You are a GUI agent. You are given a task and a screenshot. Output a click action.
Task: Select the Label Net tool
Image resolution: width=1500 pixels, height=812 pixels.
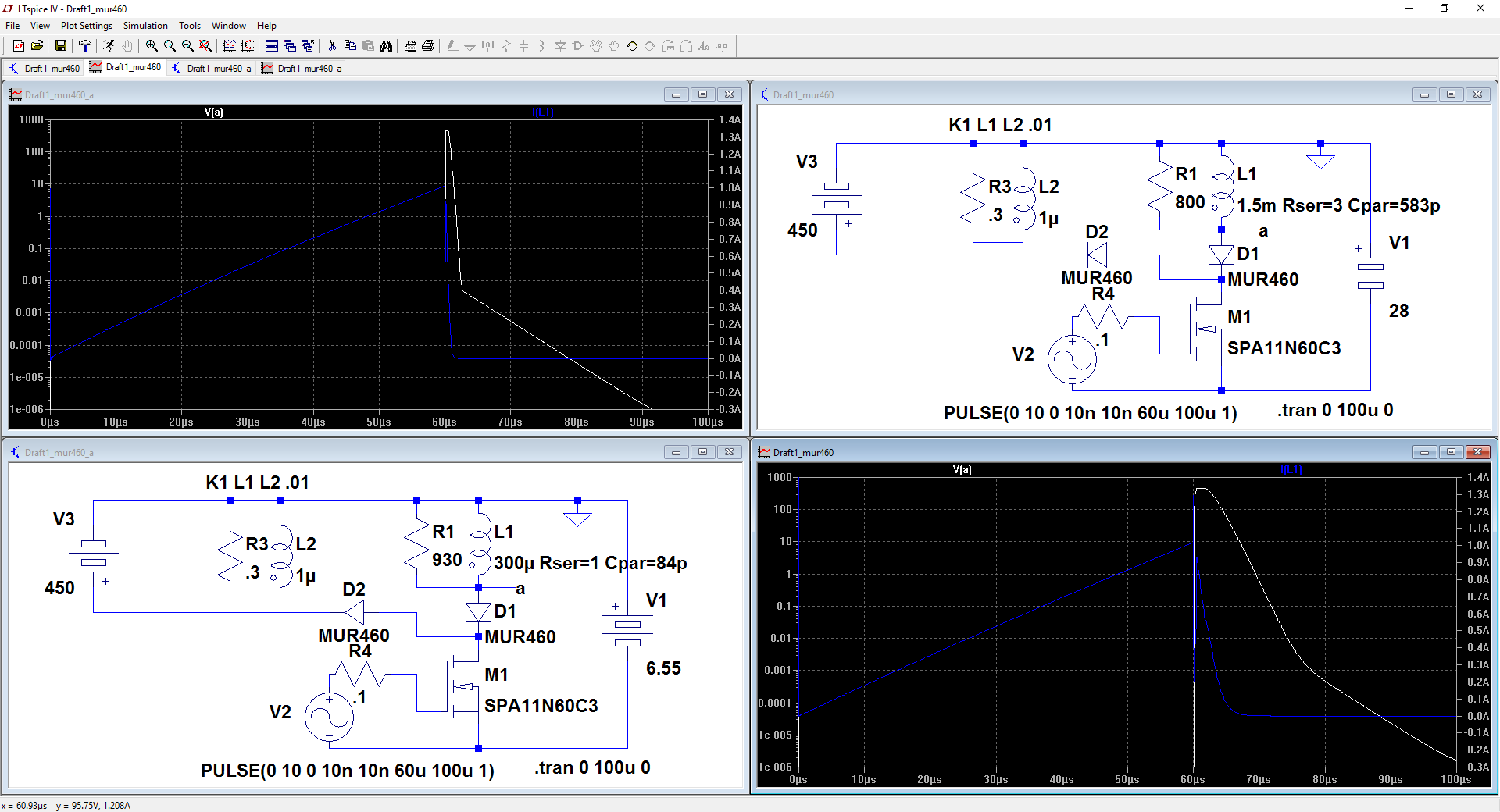coord(488,46)
